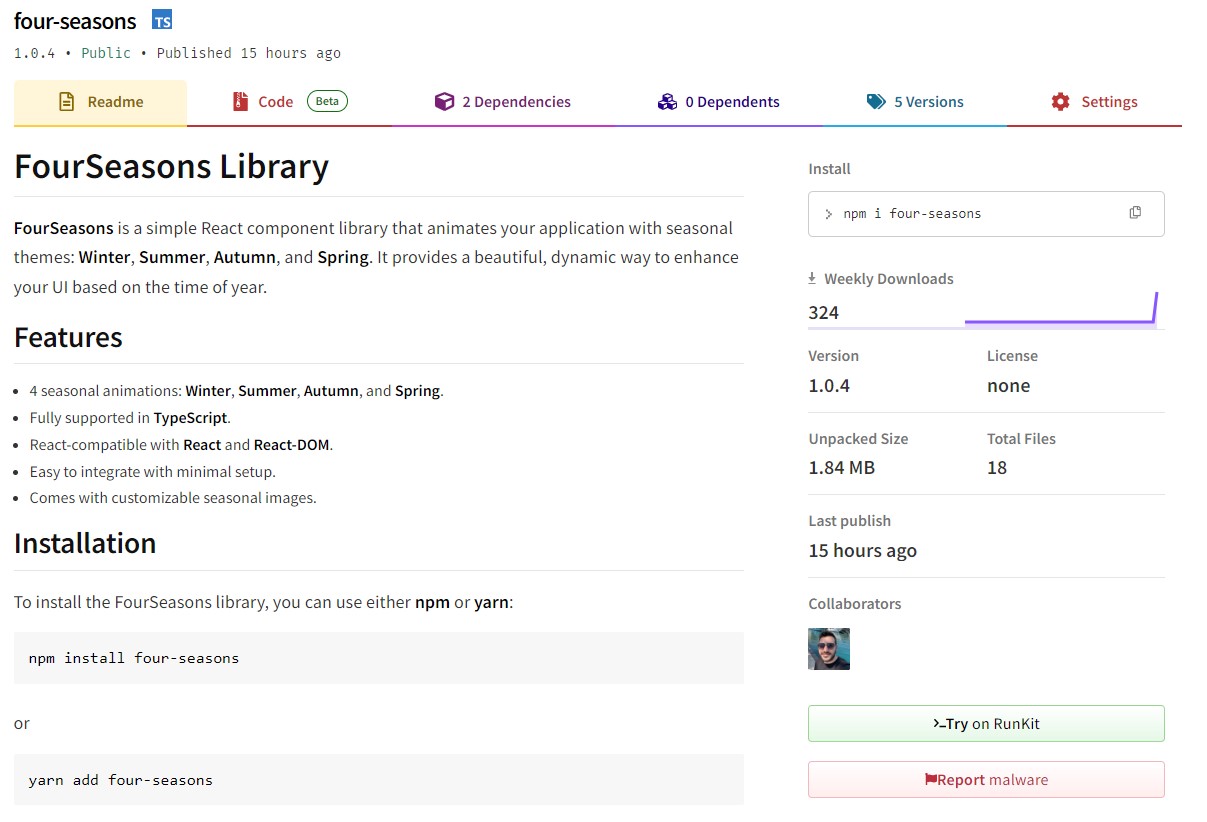Click the version value 1.0.4 in sidebar

point(829,386)
